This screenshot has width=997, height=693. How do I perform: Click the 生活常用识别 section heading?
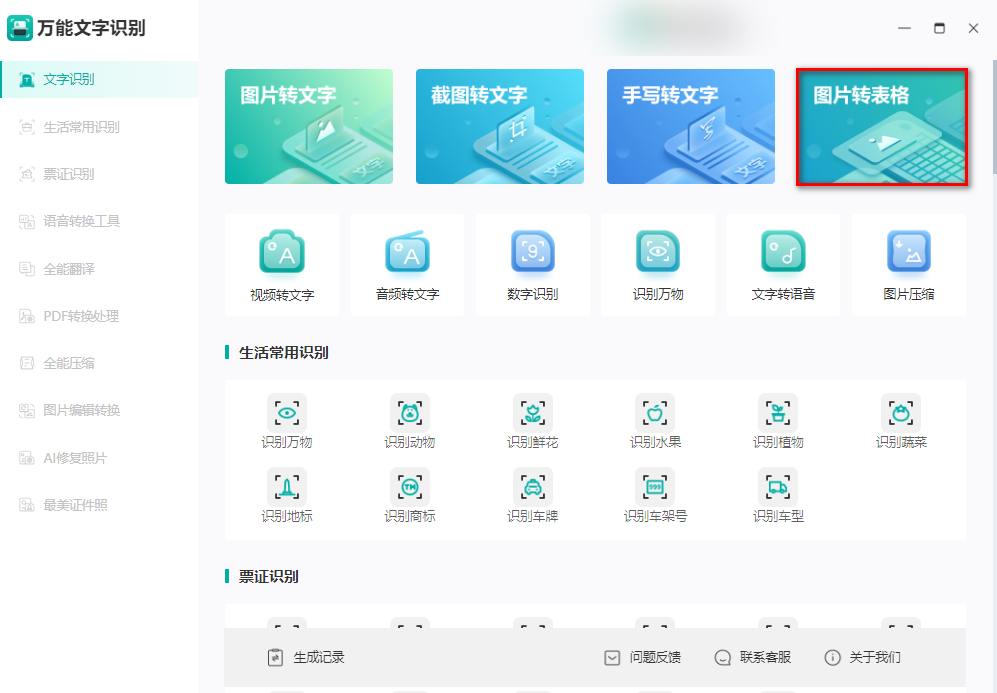click(284, 353)
